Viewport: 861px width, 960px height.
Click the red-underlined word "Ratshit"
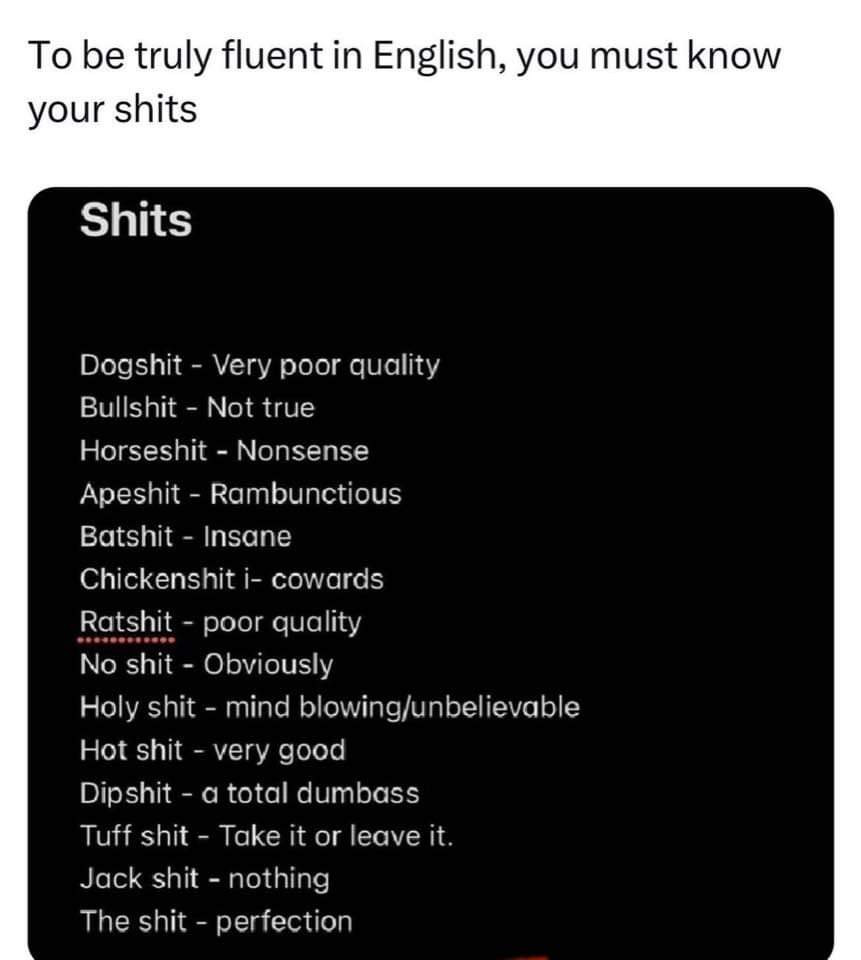pyautogui.click(x=126, y=622)
